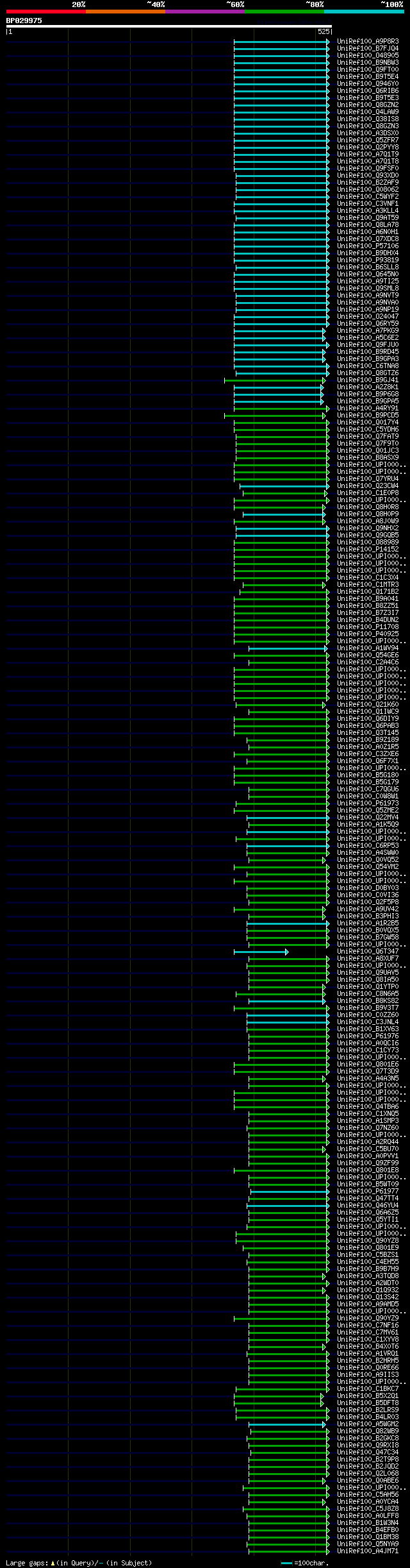Click the UniRef100_C1MTR3 label
This screenshot has width=410, height=1568.
tap(368, 585)
